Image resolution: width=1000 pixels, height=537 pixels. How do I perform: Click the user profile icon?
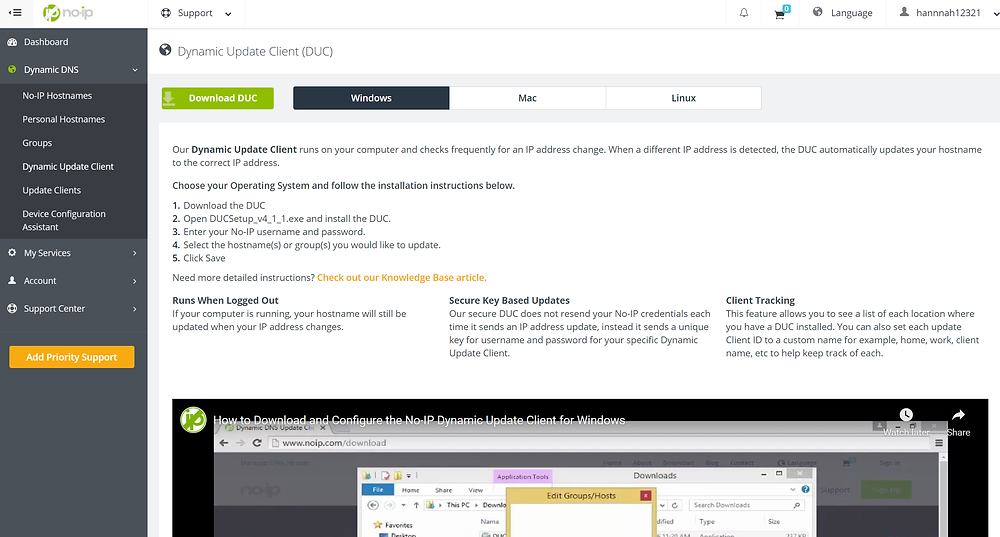[x=904, y=12]
